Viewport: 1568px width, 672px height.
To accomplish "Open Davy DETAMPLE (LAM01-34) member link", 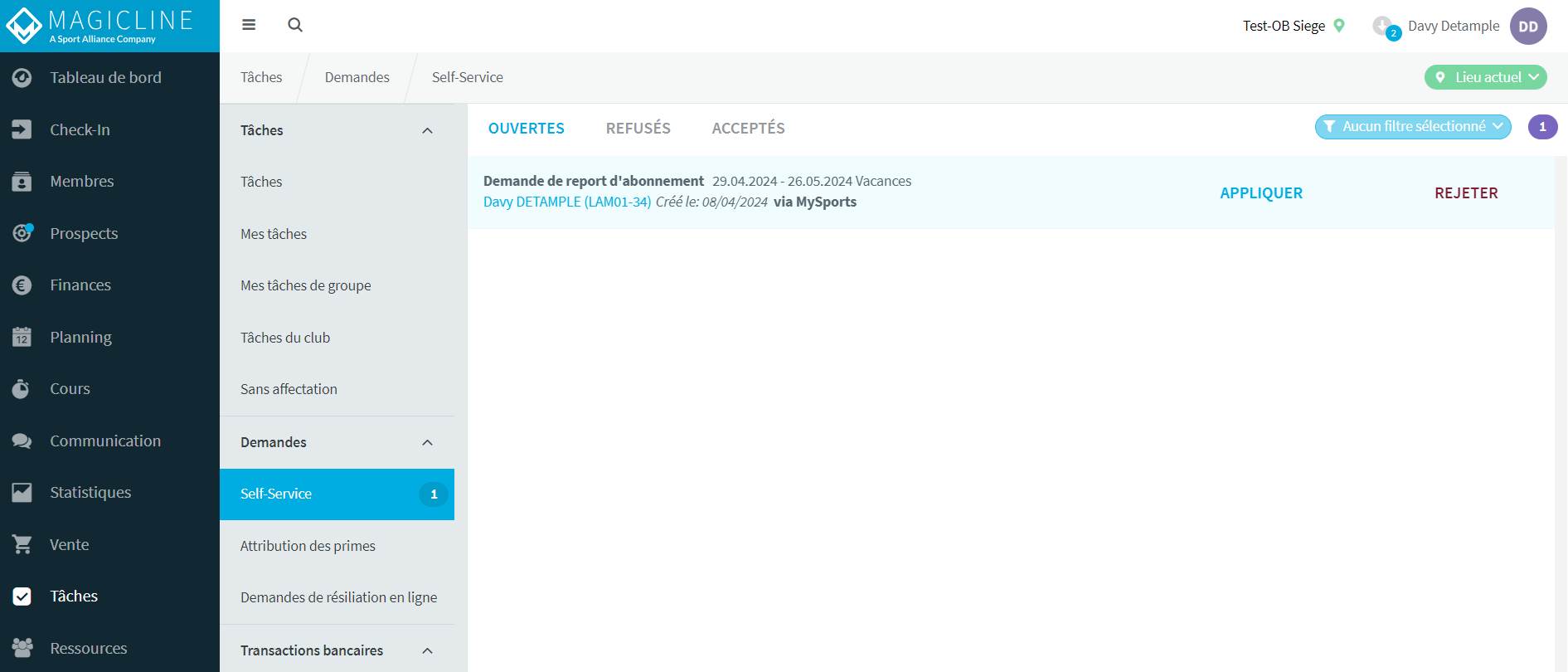I will tap(567, 202).
